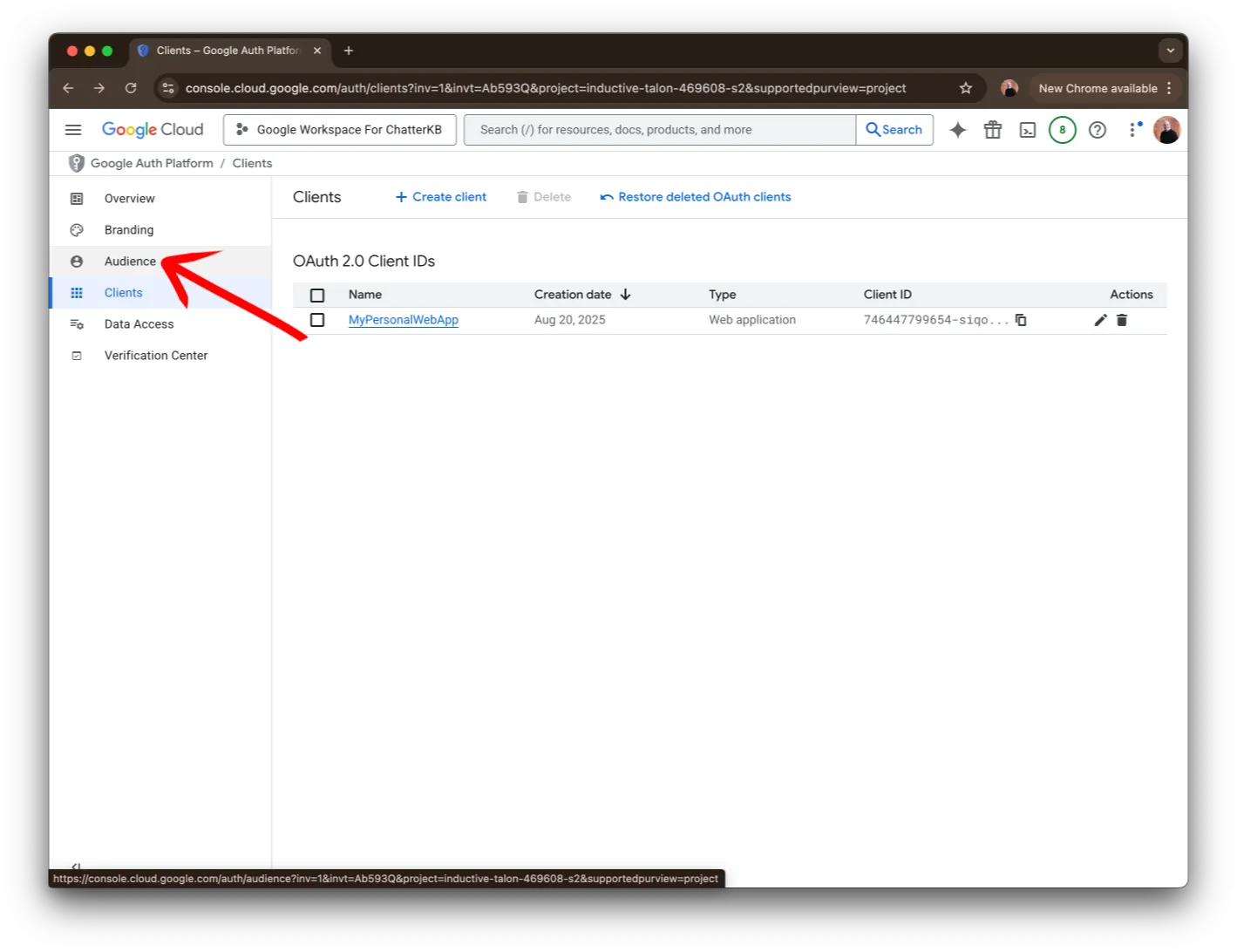Open Overview in the sidebar
The image size is (1237, 952).
coord(160,199)
